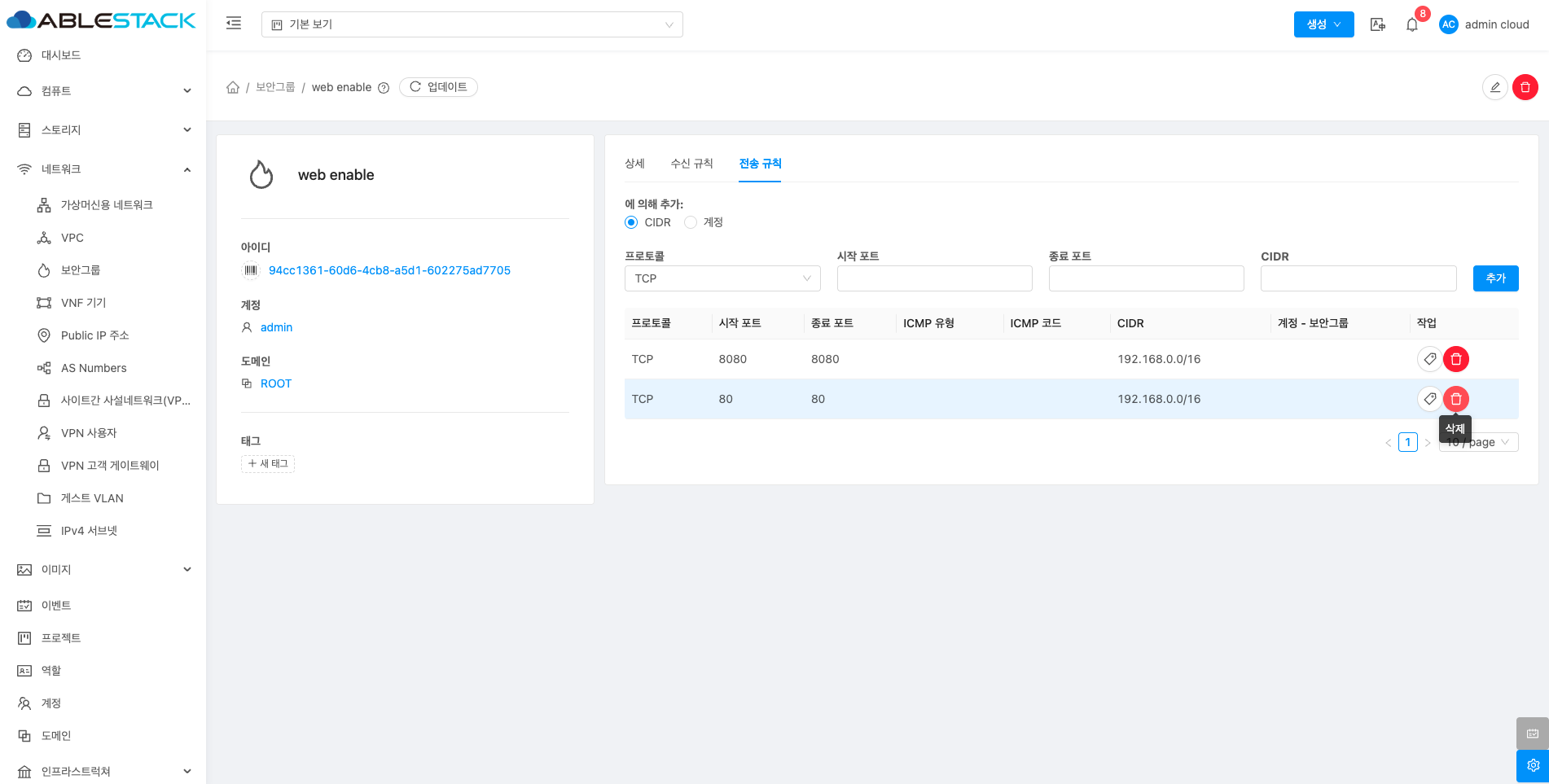Open the 생성 create dropdown button
The image size is (1549, 784).
click(x=1323, y=24)
